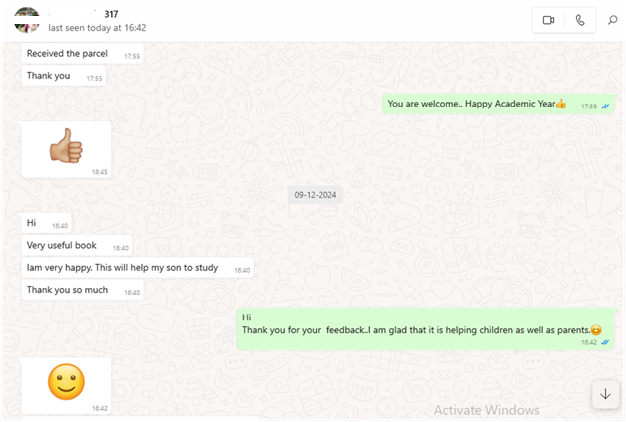
Task: Open search in this chat
Action: coord(612,20)
